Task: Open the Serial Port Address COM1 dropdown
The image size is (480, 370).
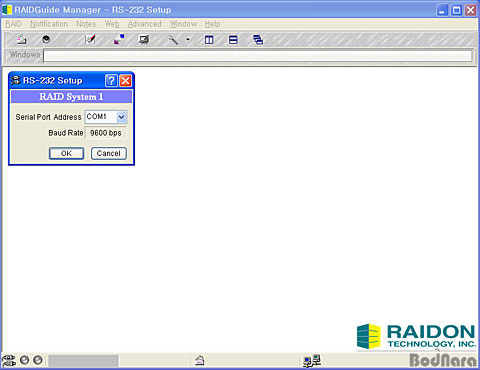Action: [121, 117]
